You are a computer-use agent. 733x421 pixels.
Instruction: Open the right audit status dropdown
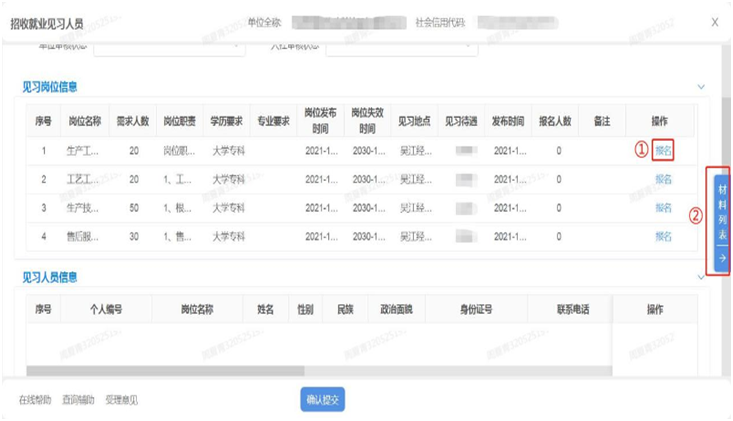[400, 46]
